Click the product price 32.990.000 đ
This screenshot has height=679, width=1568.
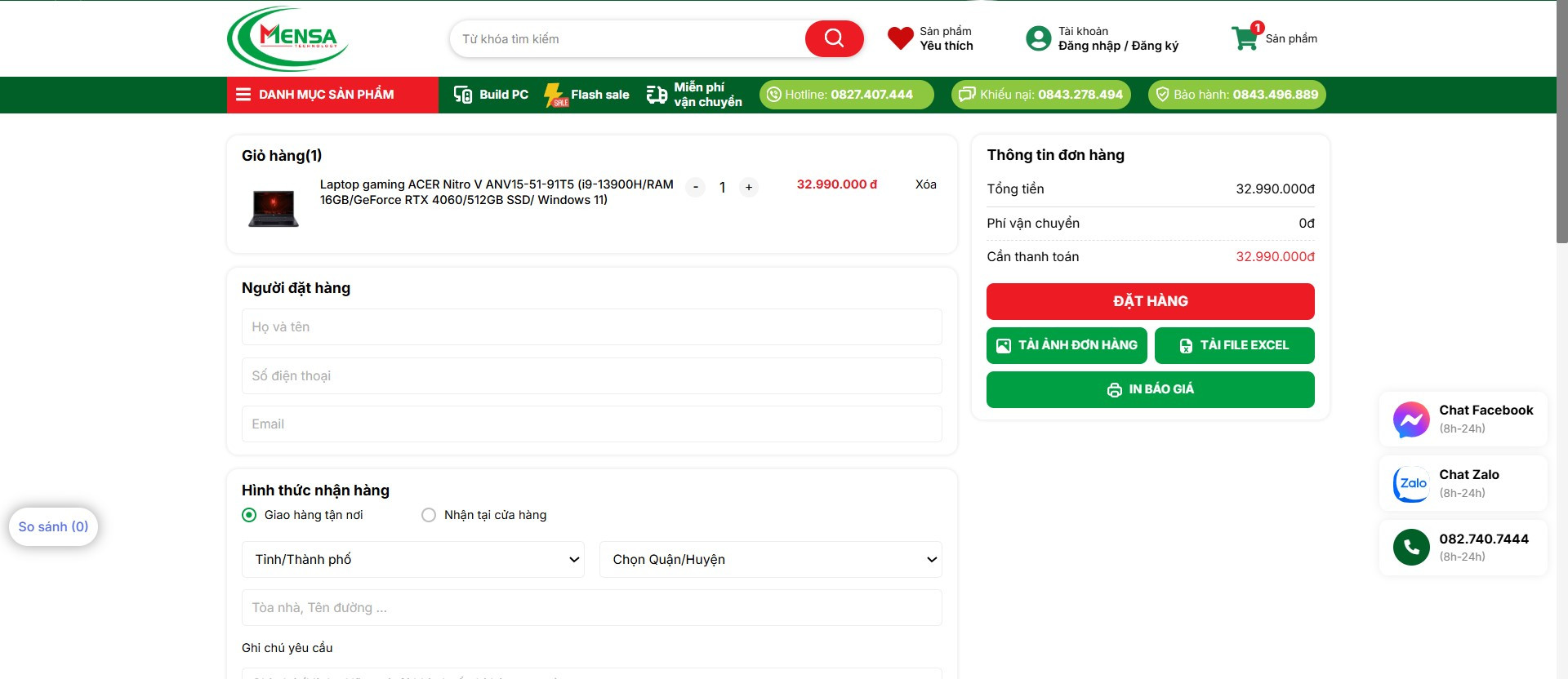point(837,184)
